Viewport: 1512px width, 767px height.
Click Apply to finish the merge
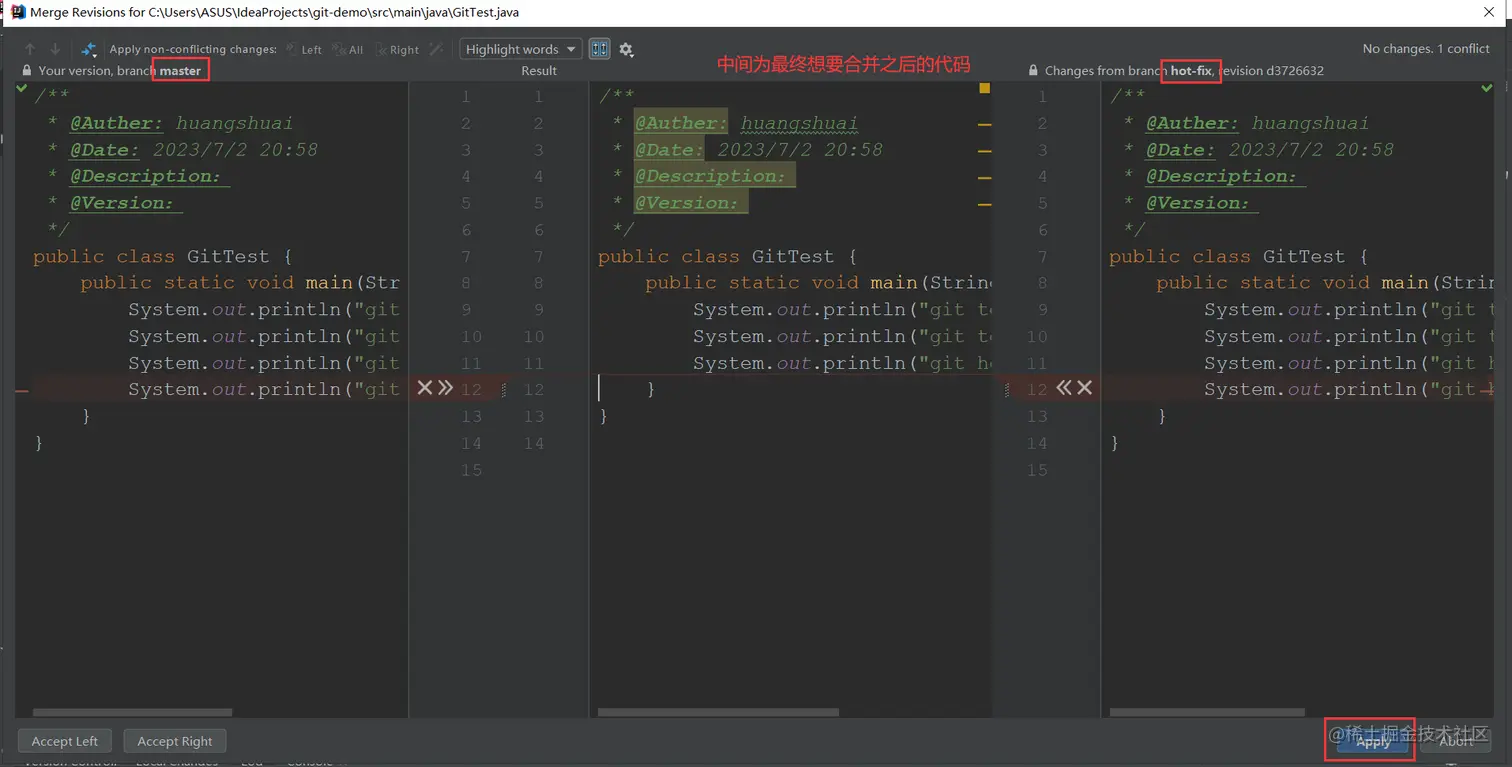click(1372, 741)
